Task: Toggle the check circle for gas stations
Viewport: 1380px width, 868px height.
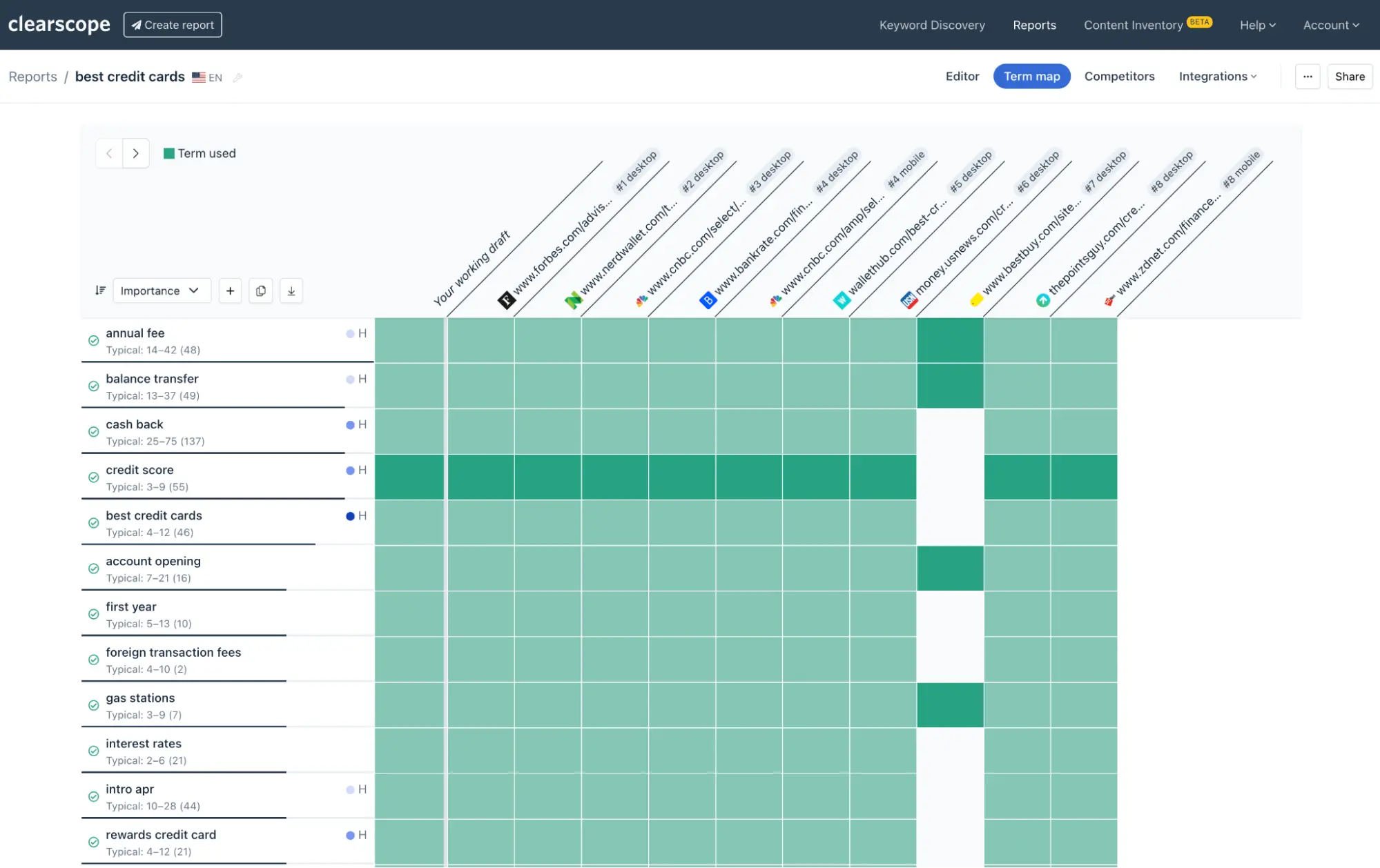Action: (x=93, y=705)
